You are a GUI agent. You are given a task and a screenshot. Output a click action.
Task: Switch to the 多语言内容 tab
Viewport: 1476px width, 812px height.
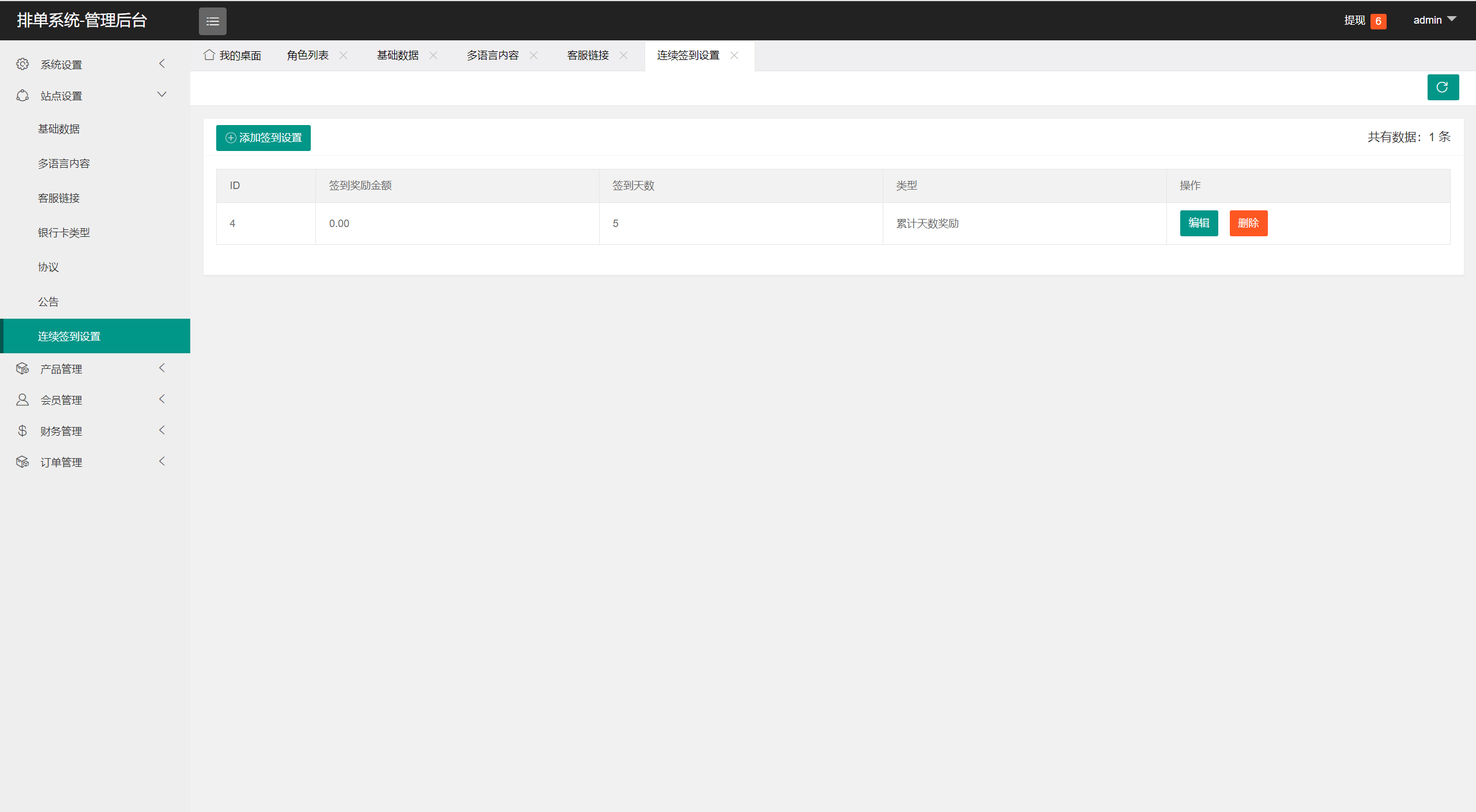[492, 55]
